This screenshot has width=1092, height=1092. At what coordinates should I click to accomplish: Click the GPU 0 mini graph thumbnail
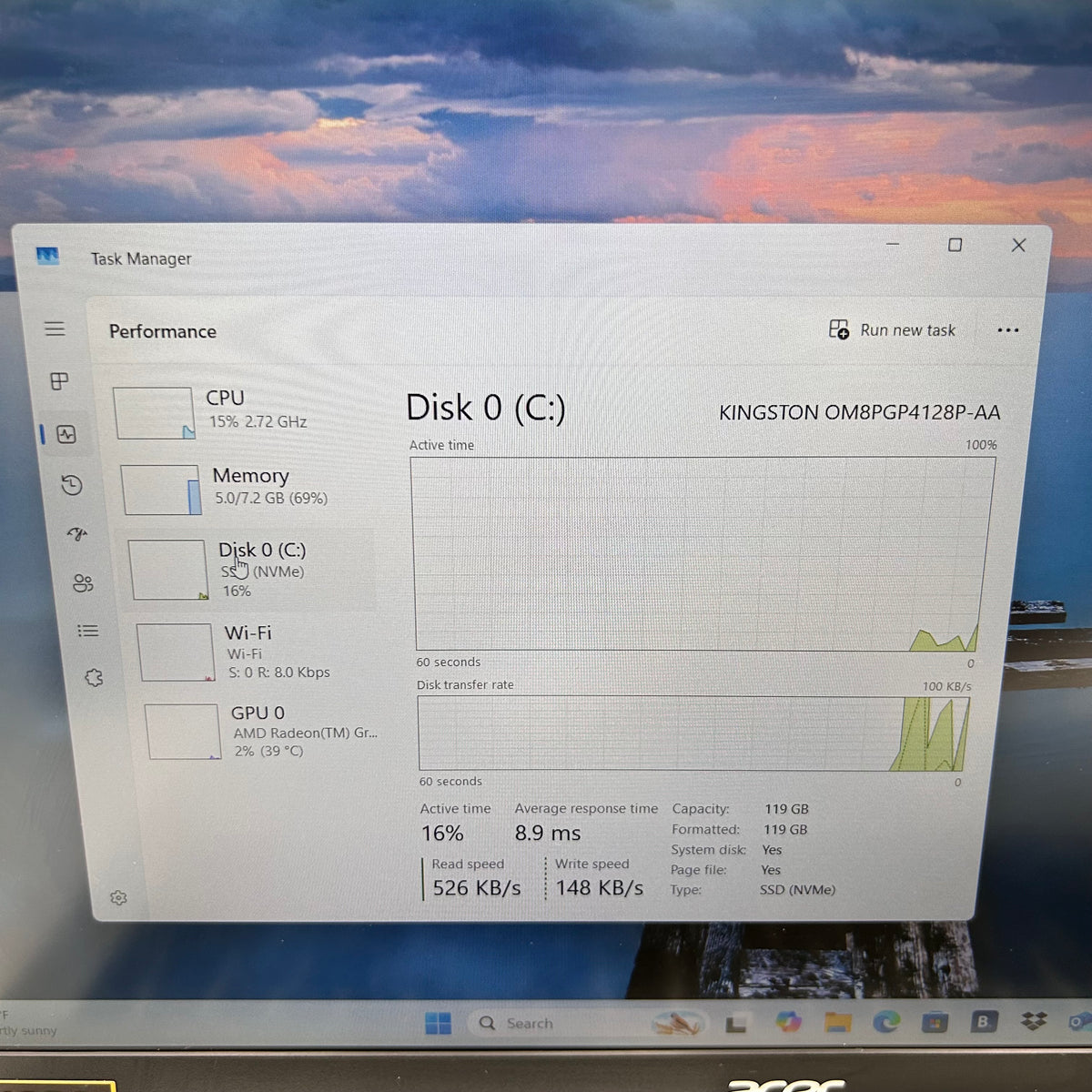point(183,732)
